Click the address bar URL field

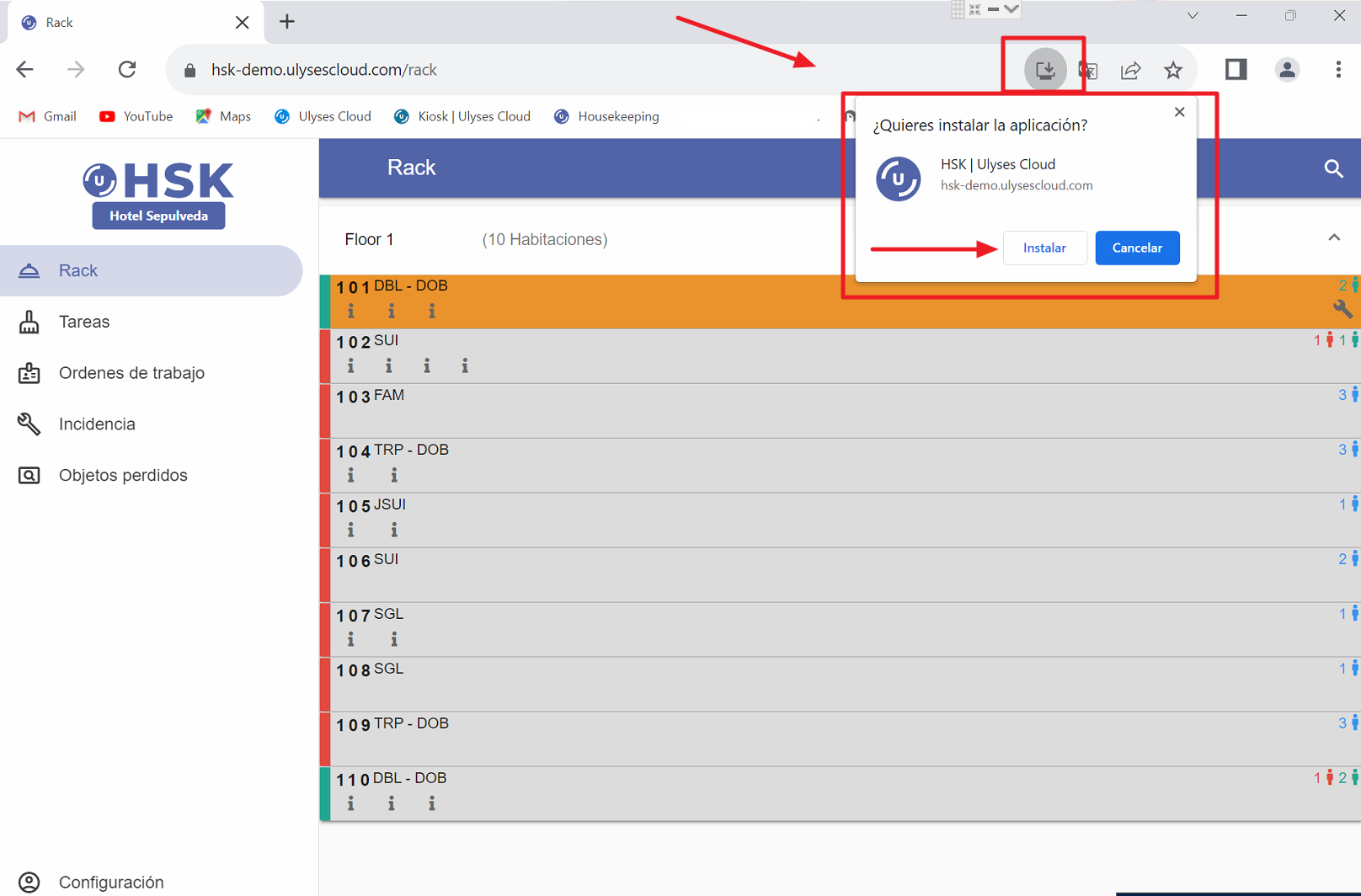(505, 70)
